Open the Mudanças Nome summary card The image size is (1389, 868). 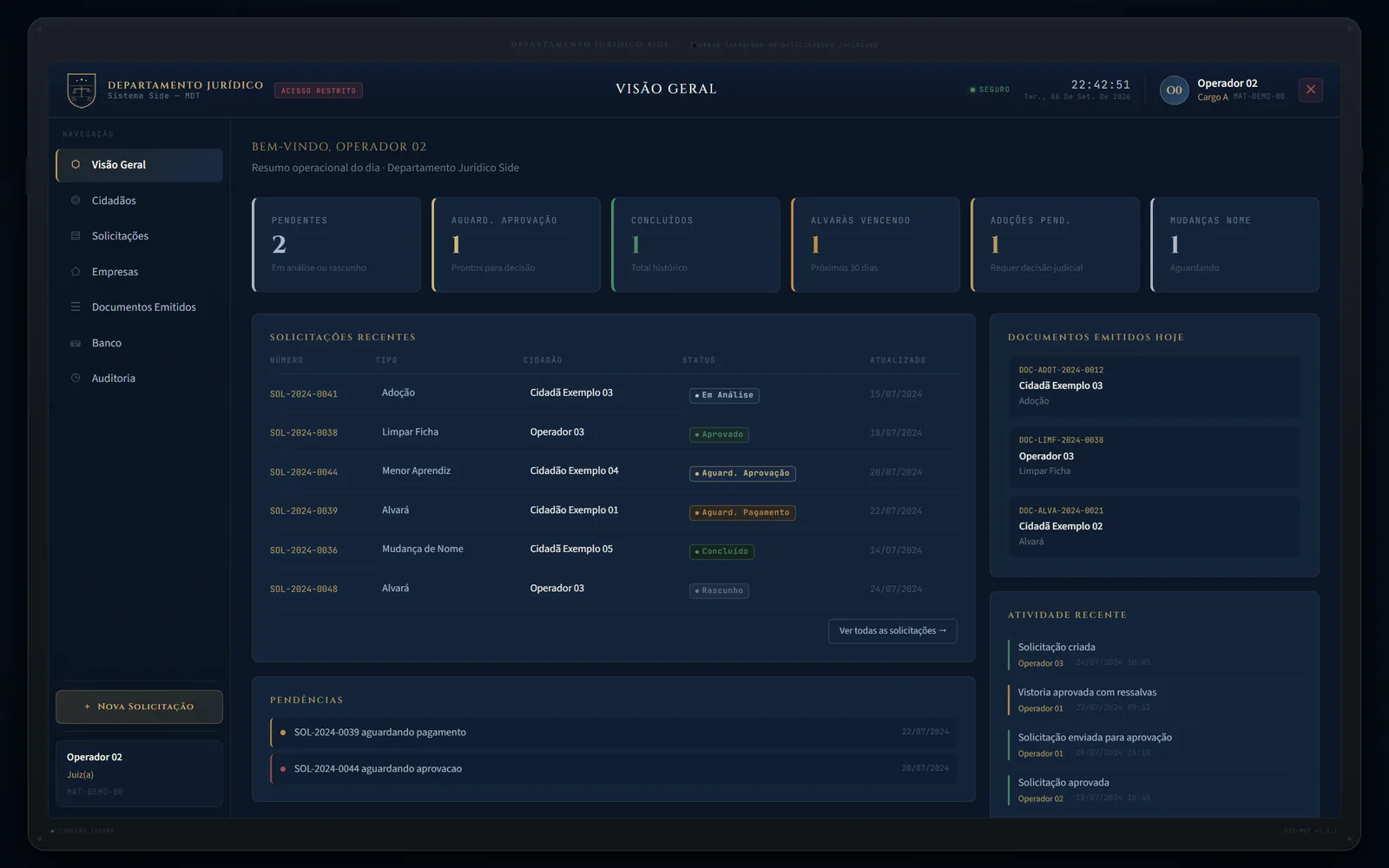(1235, 245)
